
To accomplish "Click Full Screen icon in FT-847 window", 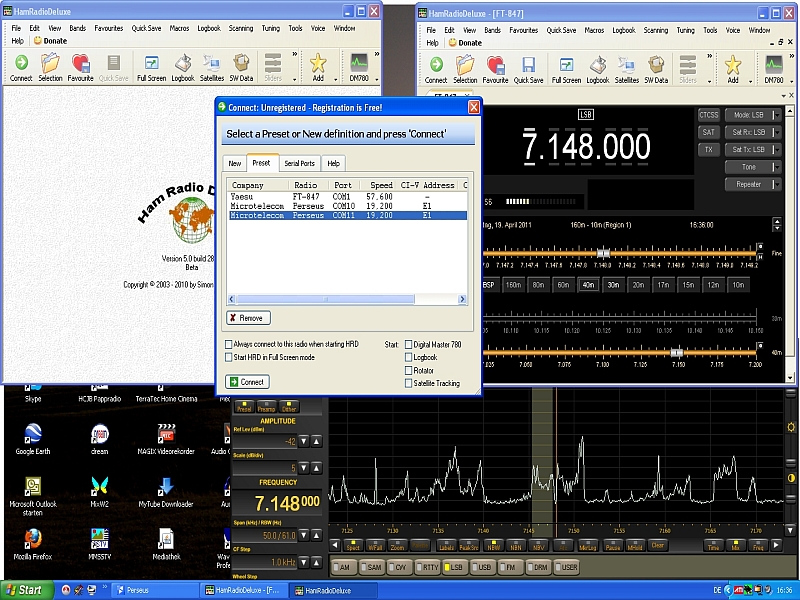I will 566,70.
